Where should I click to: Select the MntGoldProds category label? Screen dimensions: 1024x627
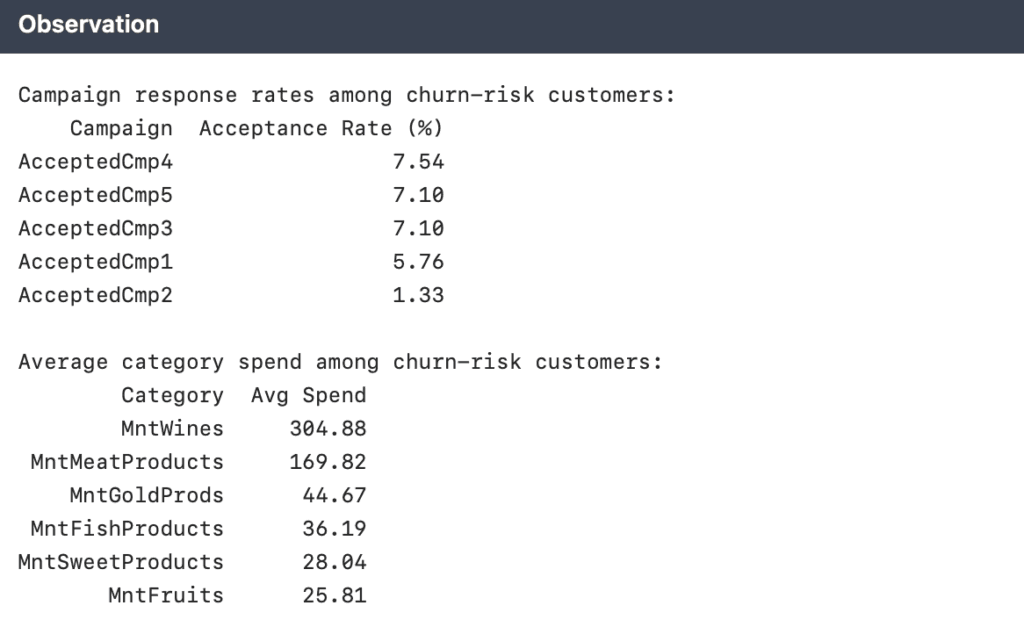tap(146, 495)
